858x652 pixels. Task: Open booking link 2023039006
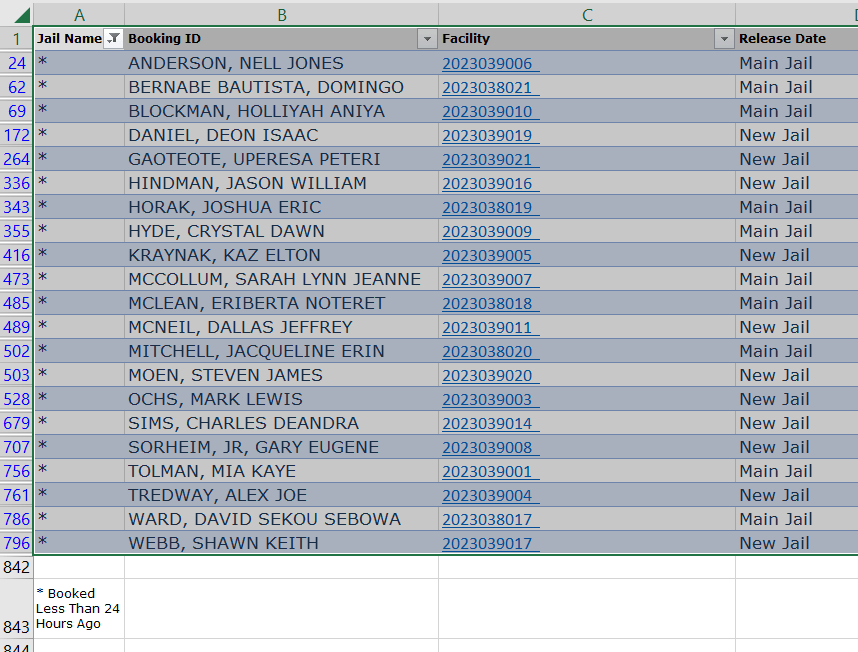coord(488,64)
